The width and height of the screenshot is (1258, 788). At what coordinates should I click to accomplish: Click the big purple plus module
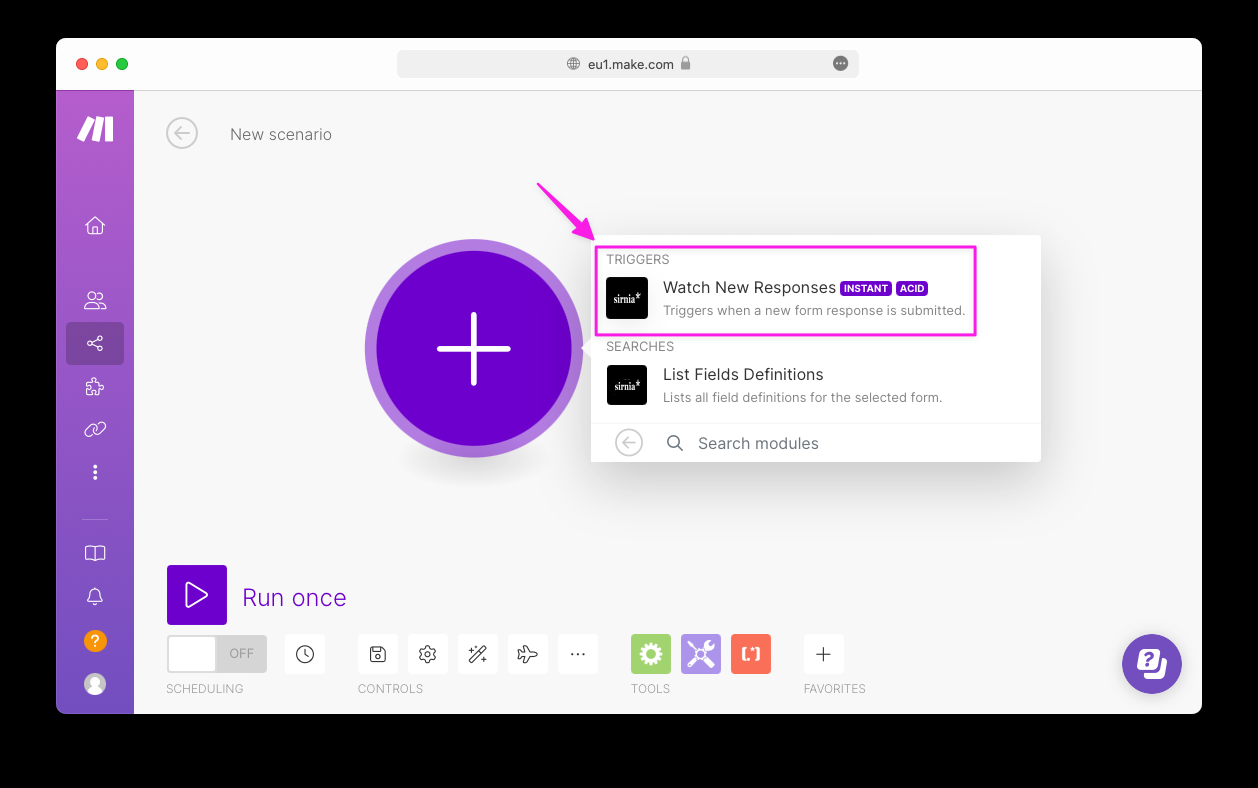point(474,348)
